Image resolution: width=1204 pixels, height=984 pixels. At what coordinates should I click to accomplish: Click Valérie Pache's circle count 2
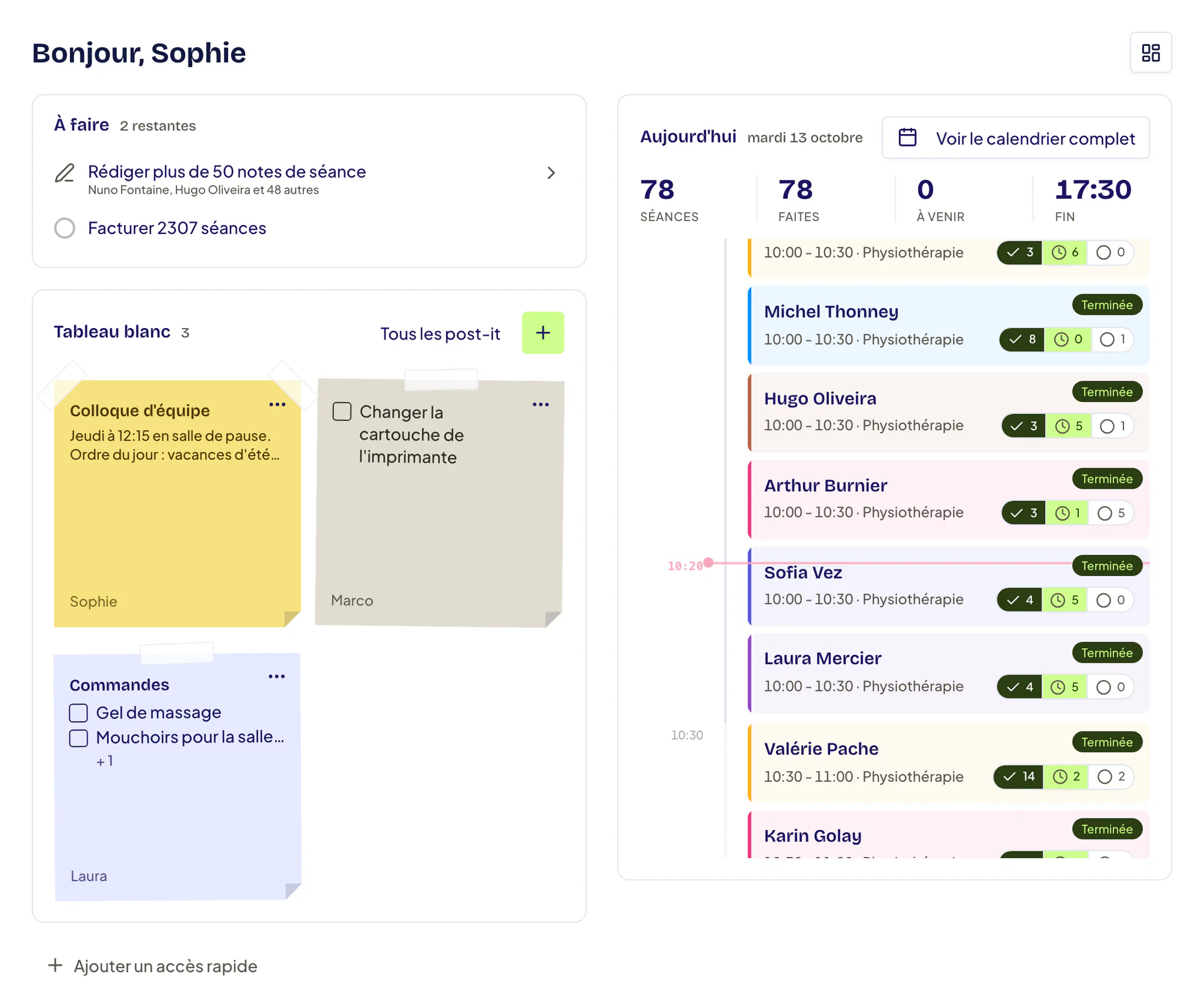coord(1111,776)
